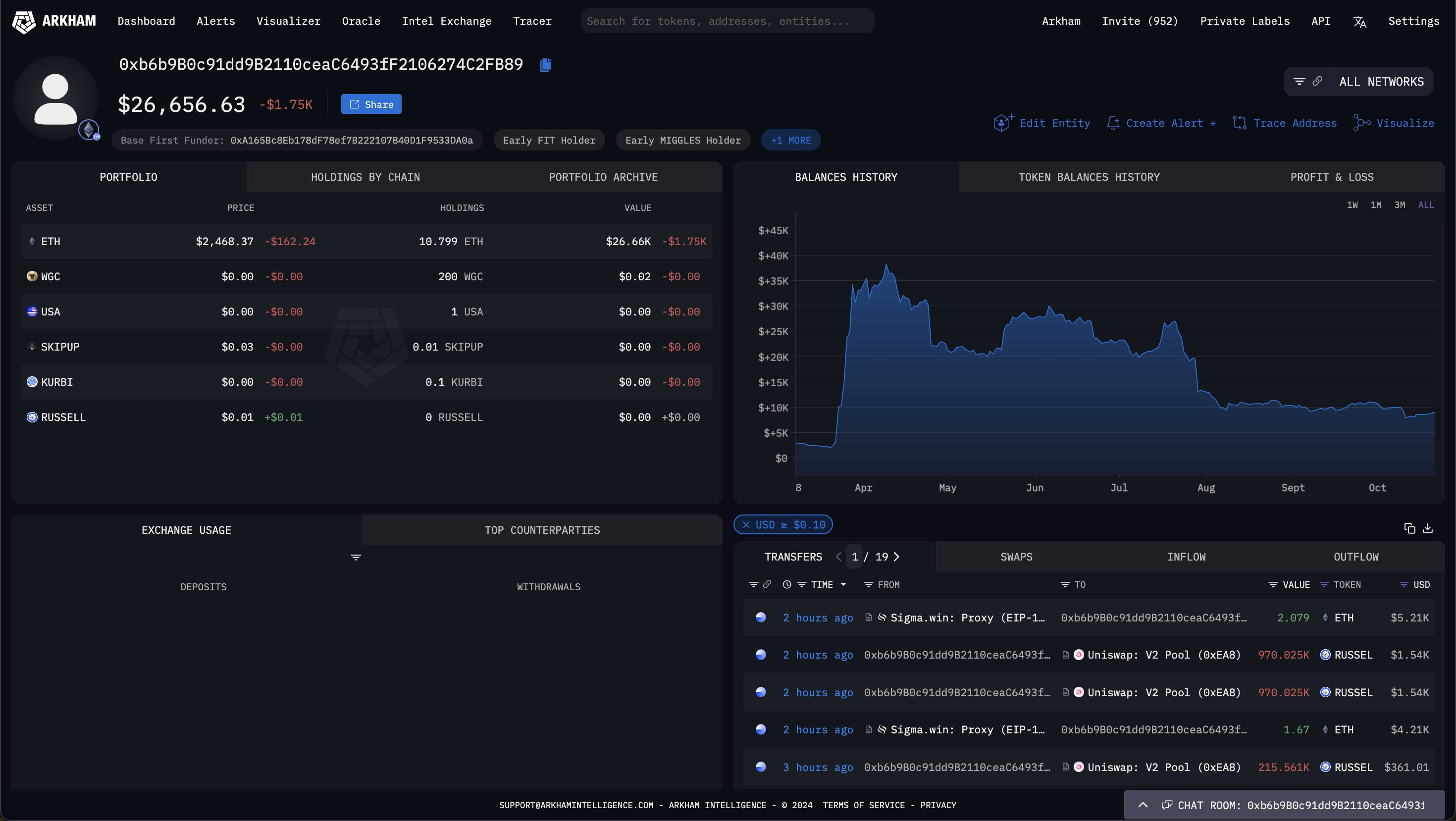Viewport: 1456px width, 821px height.
Task: Go to previous transfers page
Action: 839,557
